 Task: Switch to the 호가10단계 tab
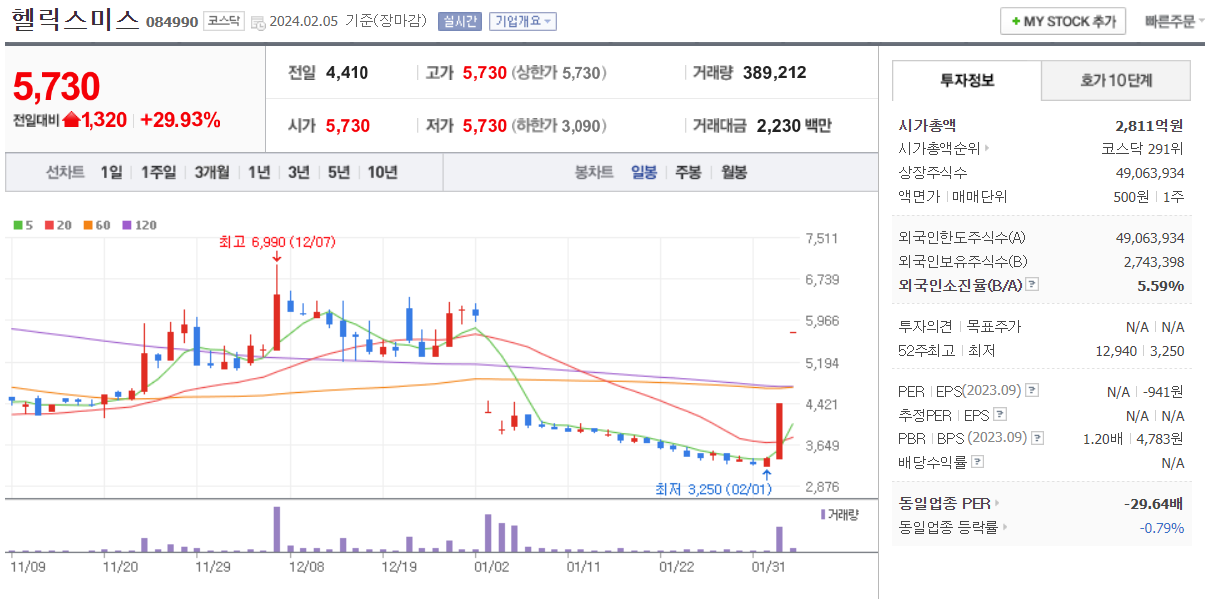tap(1116, 80)
